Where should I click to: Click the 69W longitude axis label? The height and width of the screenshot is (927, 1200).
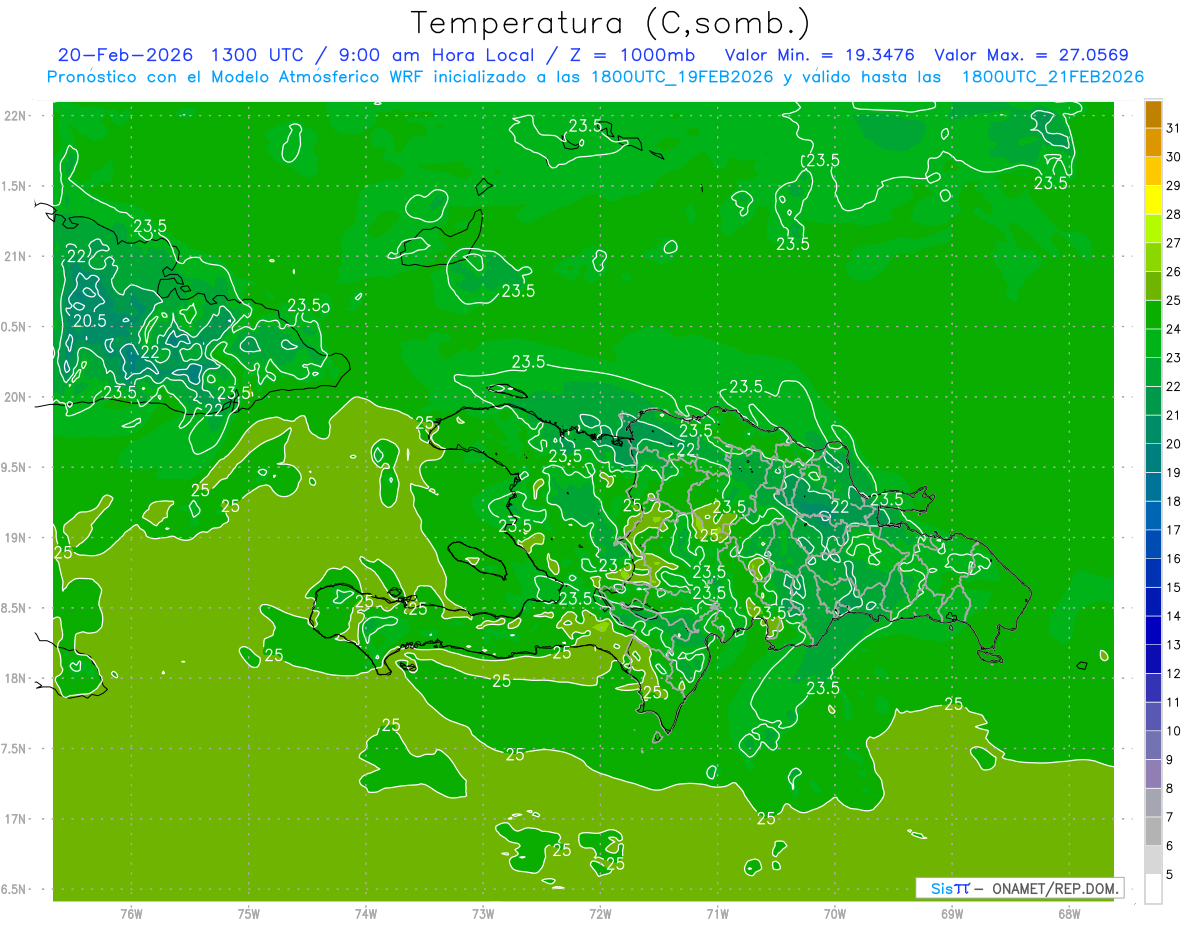951,914
